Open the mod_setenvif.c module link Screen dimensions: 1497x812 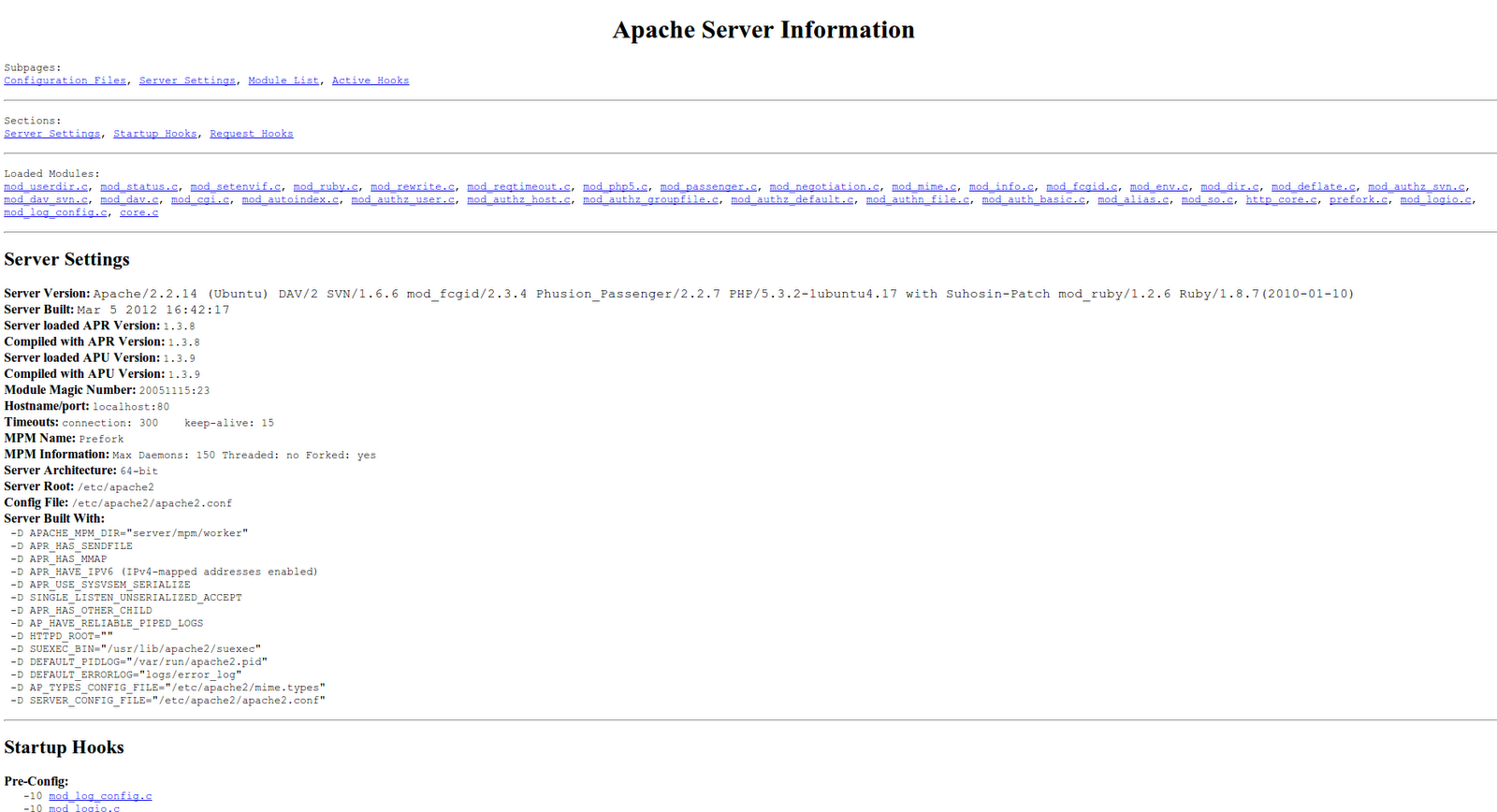236,187
